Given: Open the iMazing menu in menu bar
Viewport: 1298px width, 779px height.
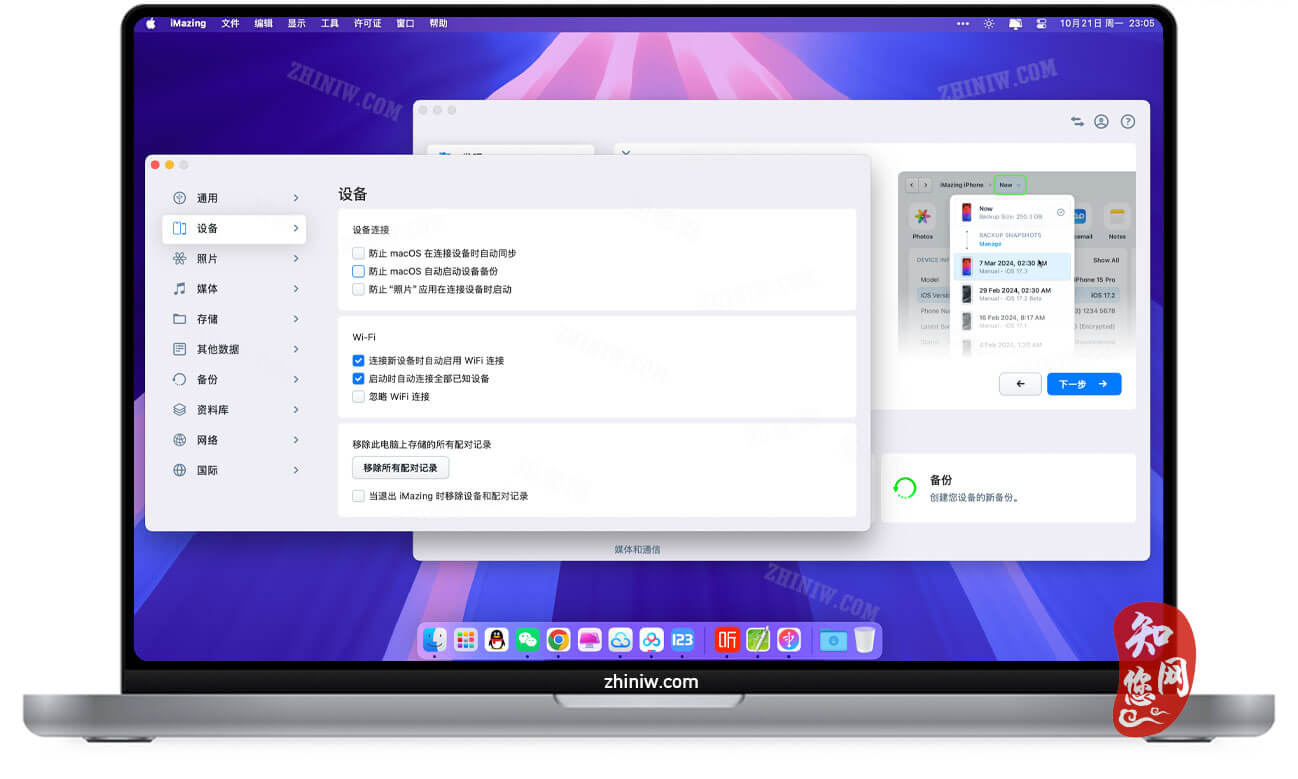Looking at the screenshot, I should 188,23.
